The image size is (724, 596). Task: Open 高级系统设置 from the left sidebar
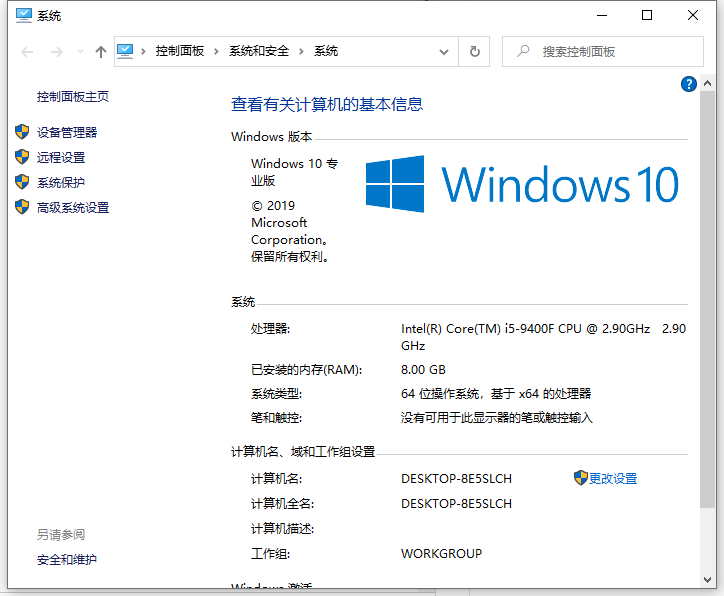pos(73,207)
